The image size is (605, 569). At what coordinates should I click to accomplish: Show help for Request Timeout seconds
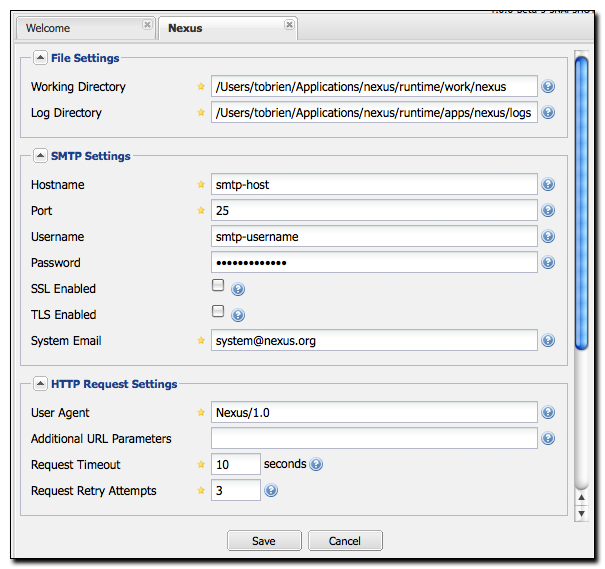tap(317, 465)
